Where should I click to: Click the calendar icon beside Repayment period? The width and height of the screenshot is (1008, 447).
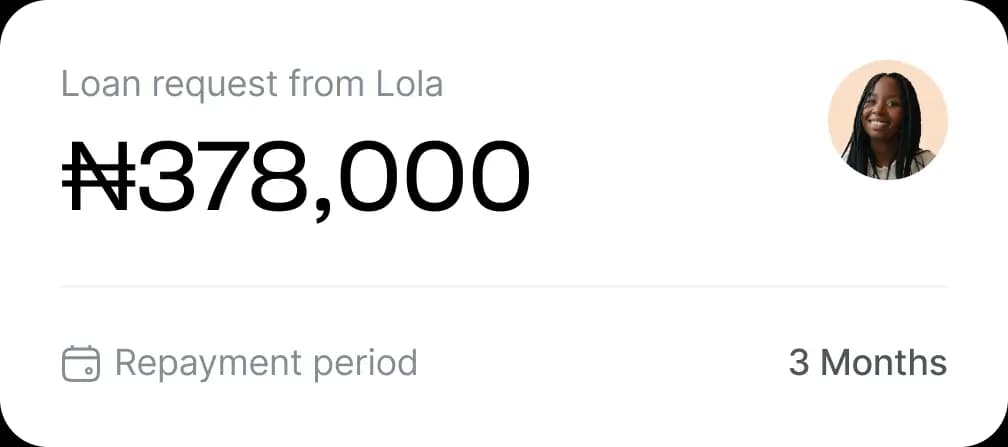(81, 363)
